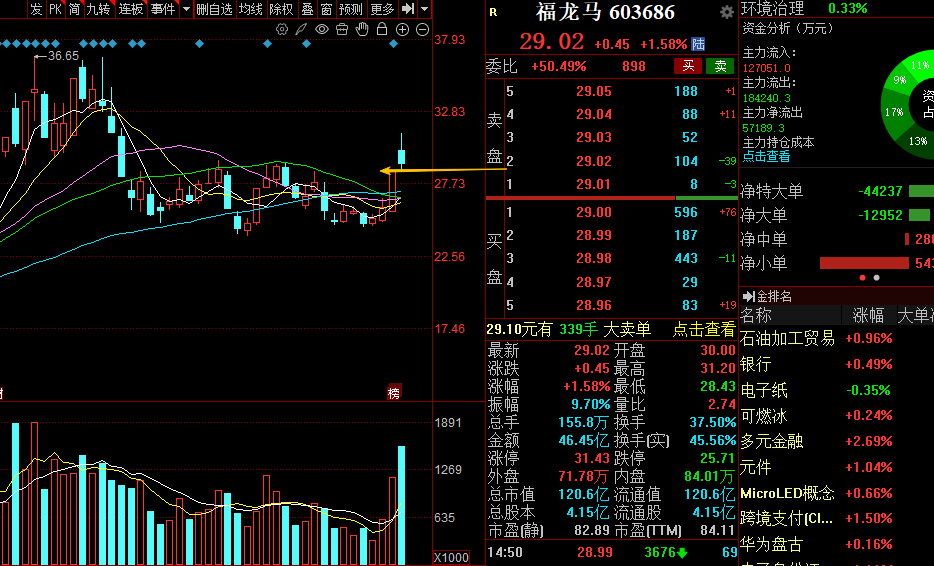Click last blue diamond event marker above chart
This screenshot has width=934, height=566.
tap(394, 43)
